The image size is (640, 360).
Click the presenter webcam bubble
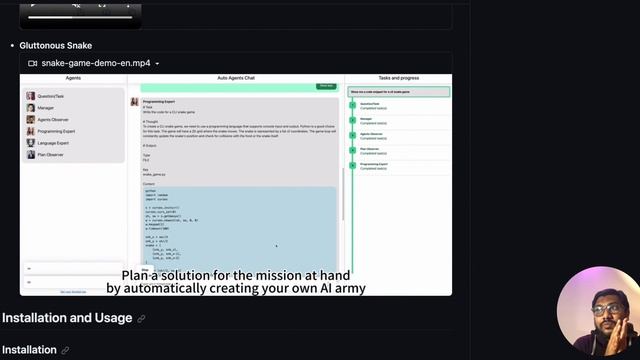(x=598, y=311)
